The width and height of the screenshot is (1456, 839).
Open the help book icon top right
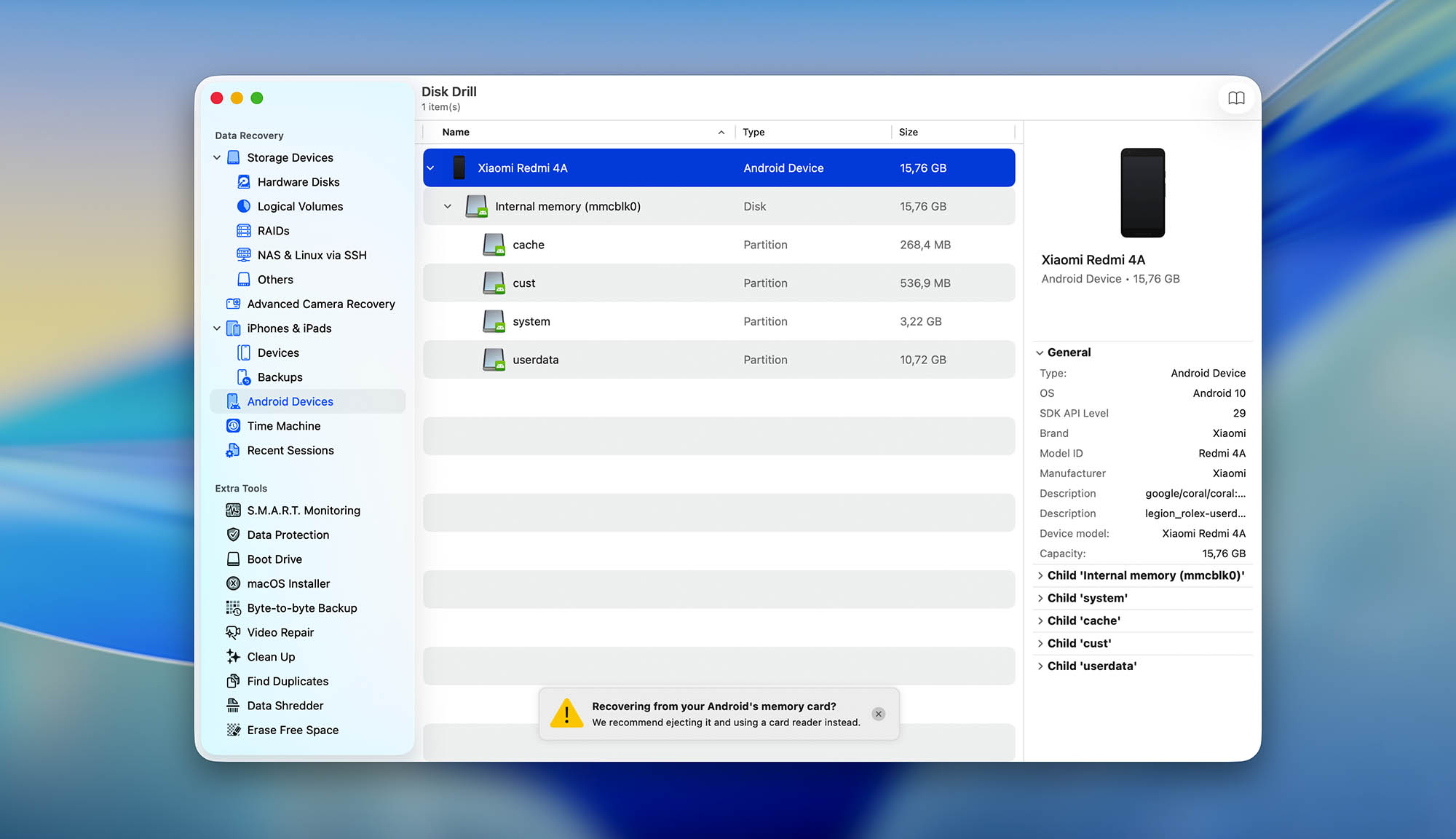[1236, 98]
